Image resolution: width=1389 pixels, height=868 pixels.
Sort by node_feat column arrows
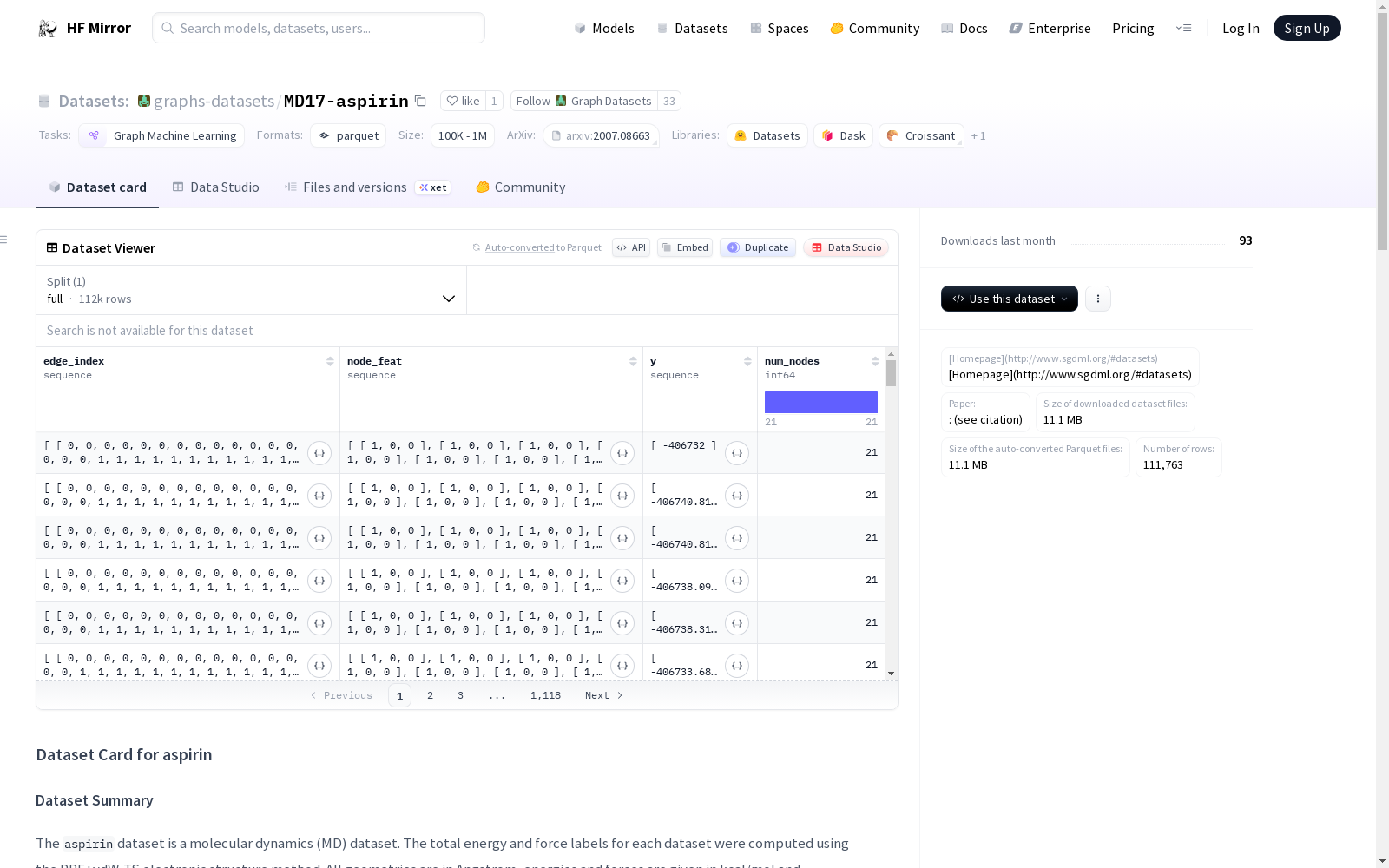pyautogui.click(x=633, y=361)
